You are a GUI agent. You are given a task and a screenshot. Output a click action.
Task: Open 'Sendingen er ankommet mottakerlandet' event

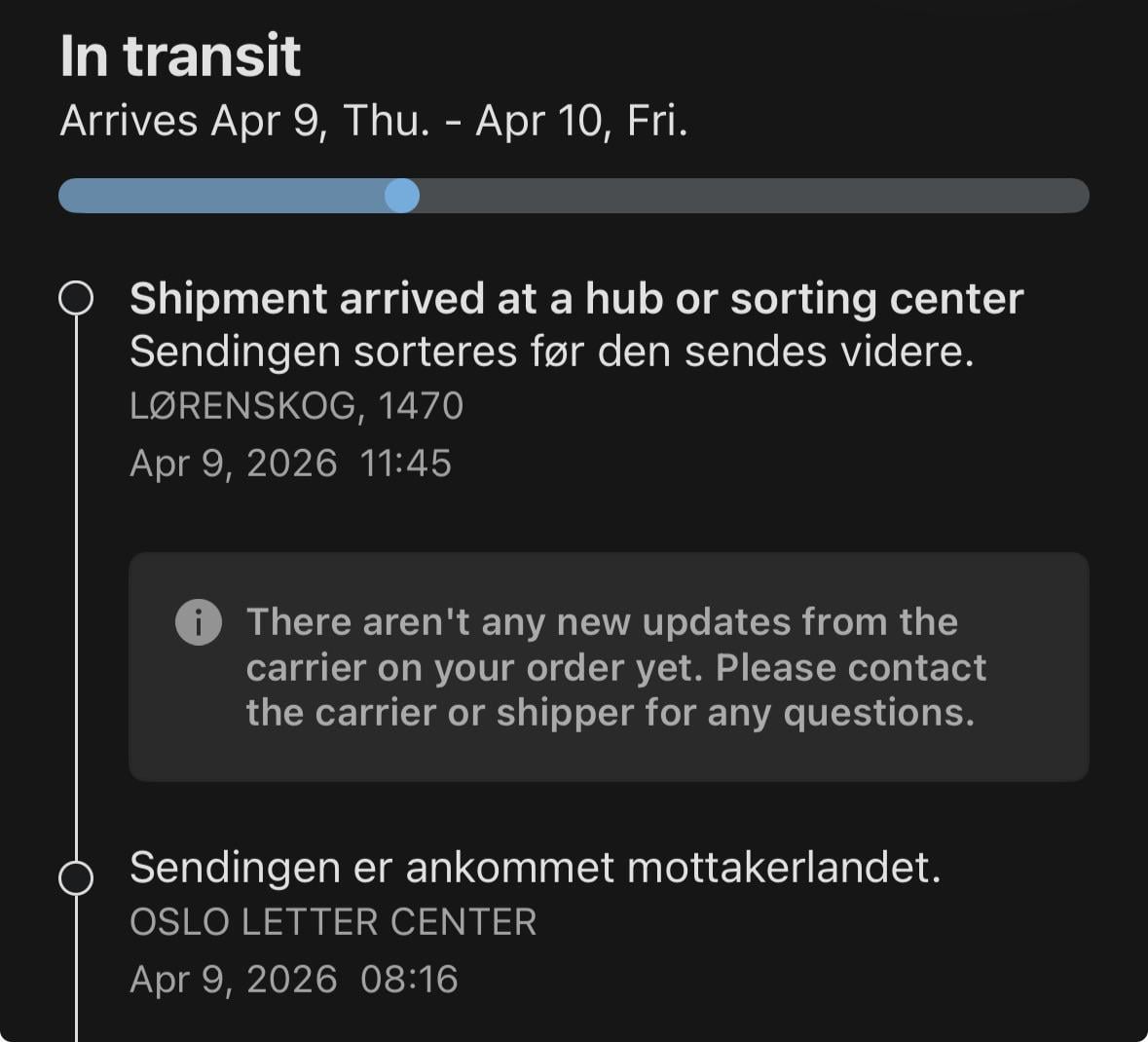click(x=535, y=867)
